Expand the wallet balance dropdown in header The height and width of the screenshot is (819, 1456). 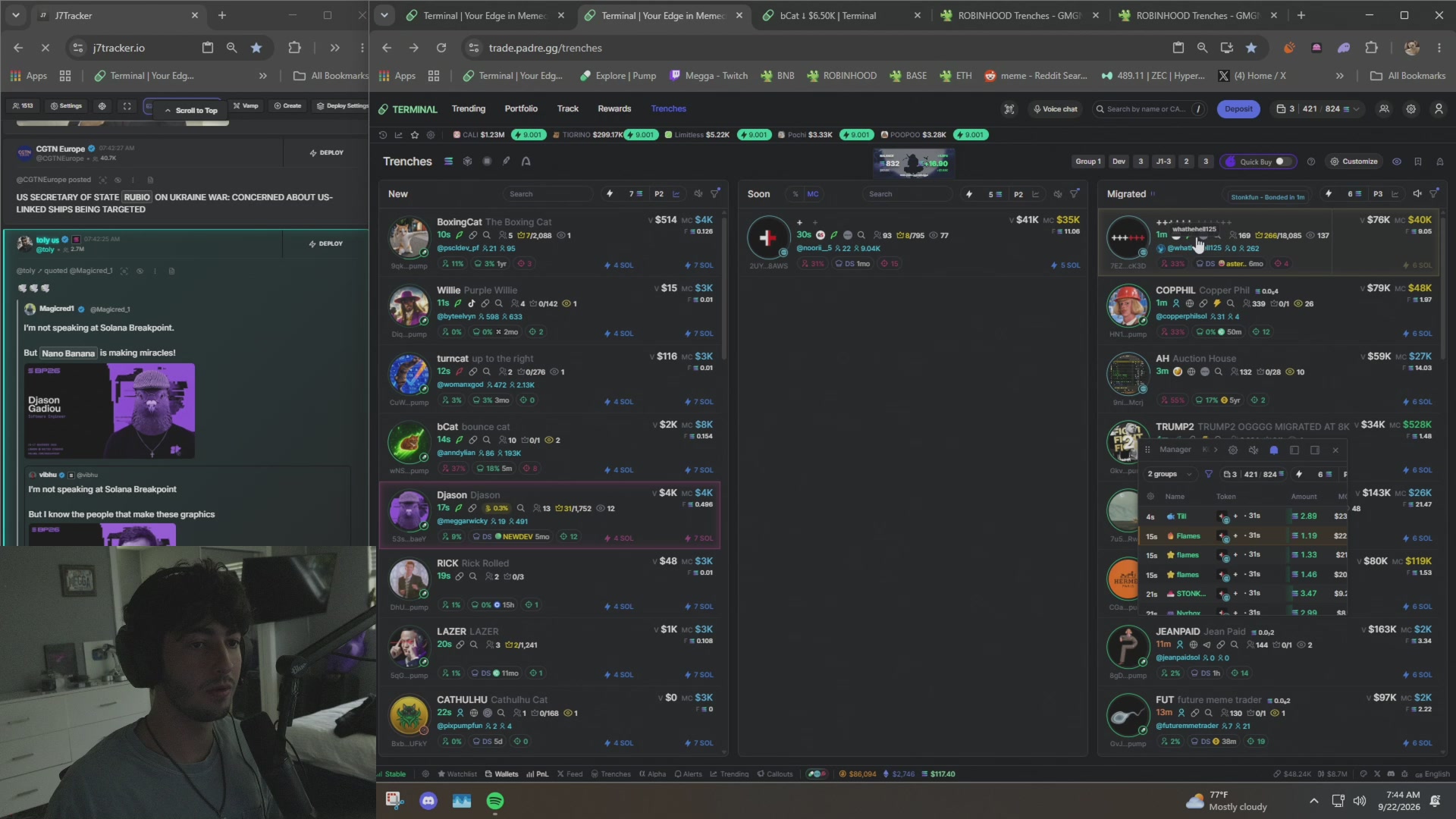(x=1318, y=109)
